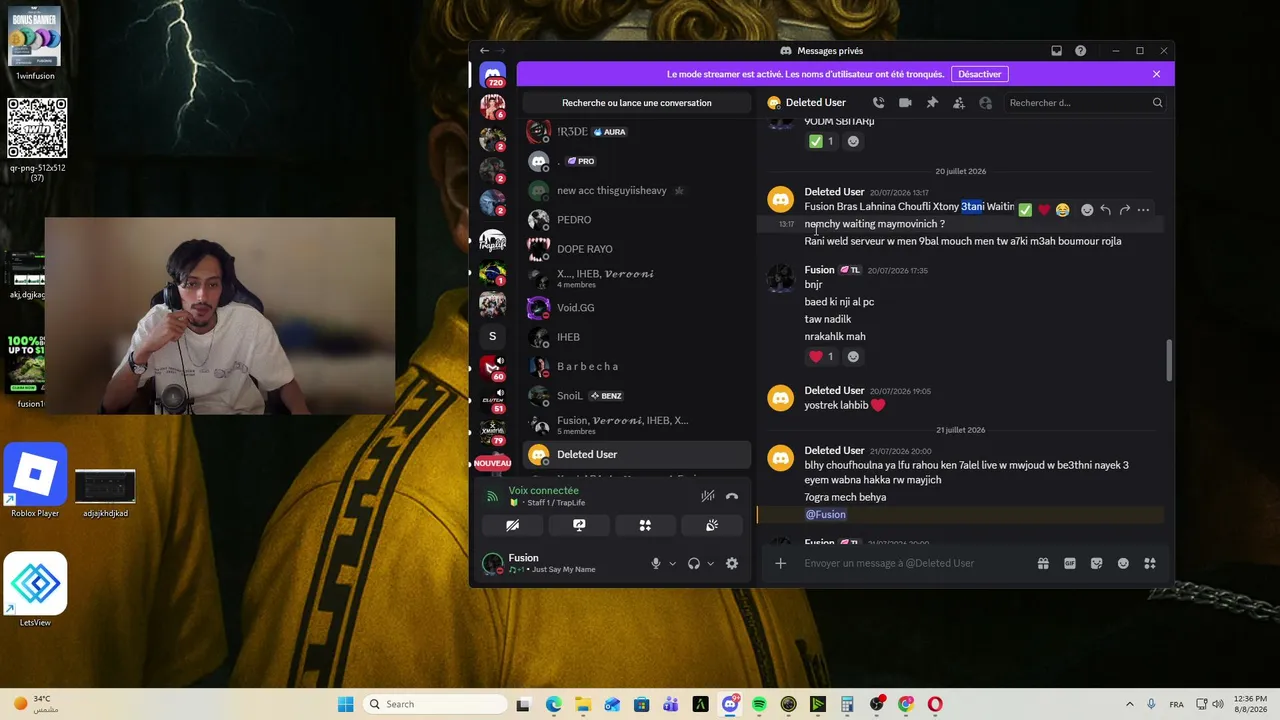Deafen audio with the headphones icon

pyautogui.click(x=694, y=564)
